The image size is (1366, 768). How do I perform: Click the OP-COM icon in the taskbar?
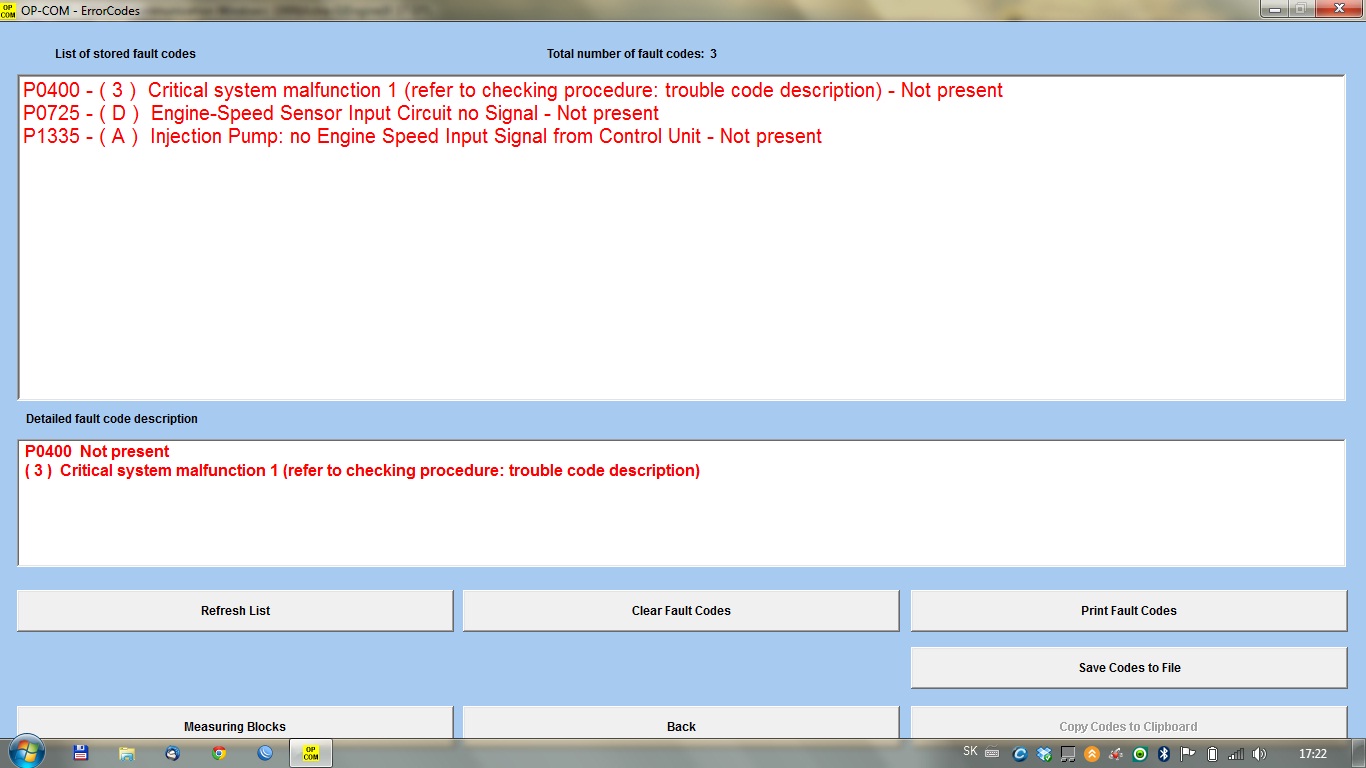[x=311, y=753]
